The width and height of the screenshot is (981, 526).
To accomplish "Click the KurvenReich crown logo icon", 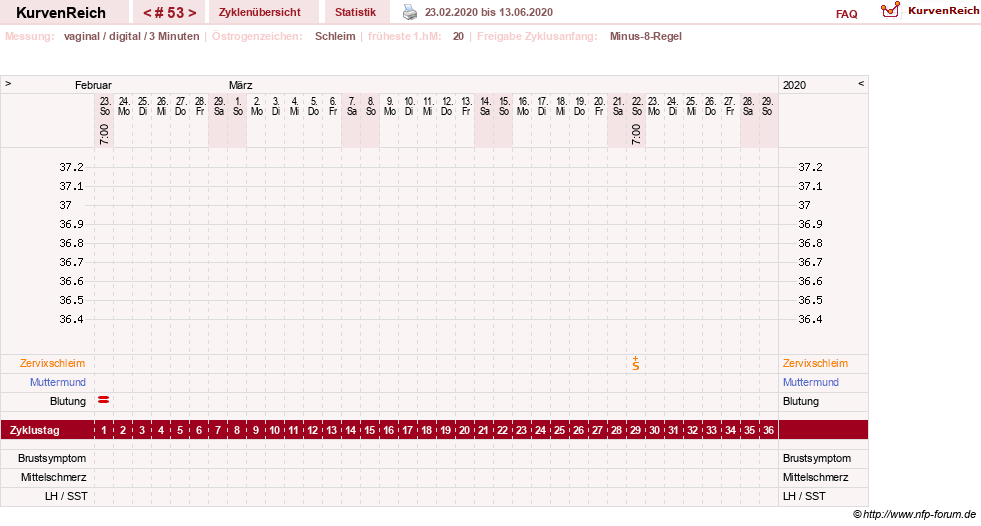I will [890, 10].
